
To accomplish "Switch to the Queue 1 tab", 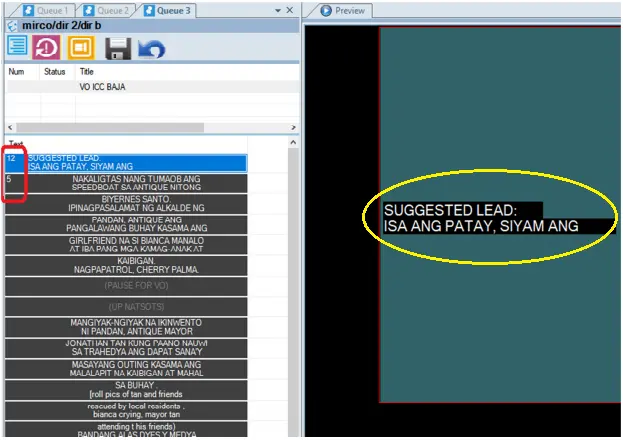I will click(50, 10).
